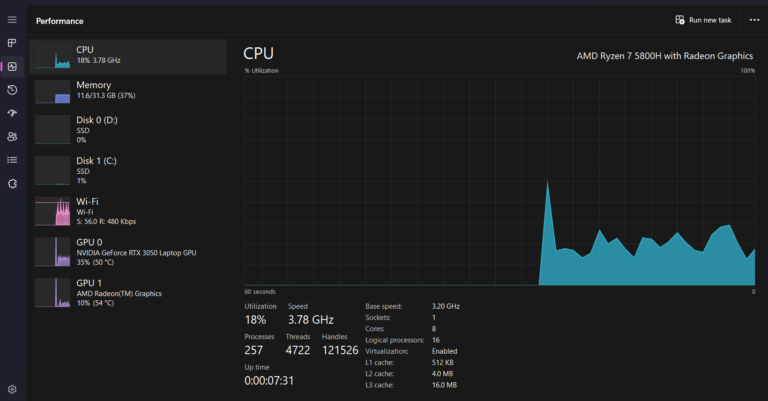Select GPU 0 NVIDIA GeForce entry

tap(128, 252)
